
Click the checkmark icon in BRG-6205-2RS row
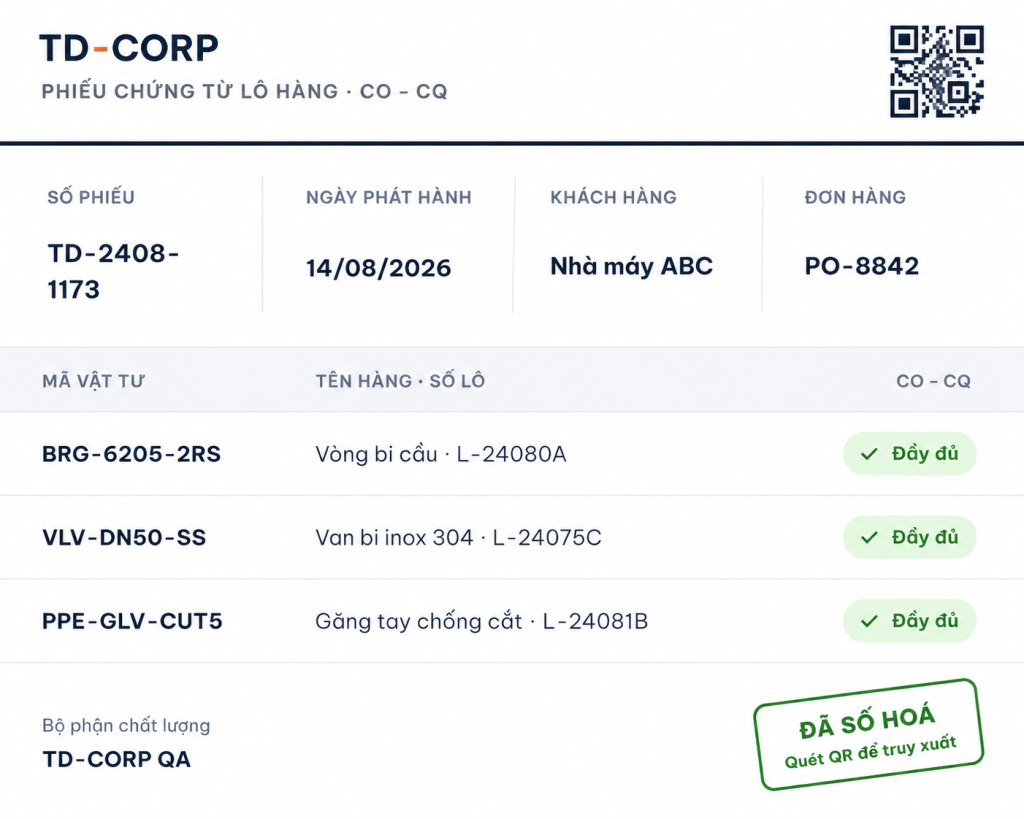point(869,454)
